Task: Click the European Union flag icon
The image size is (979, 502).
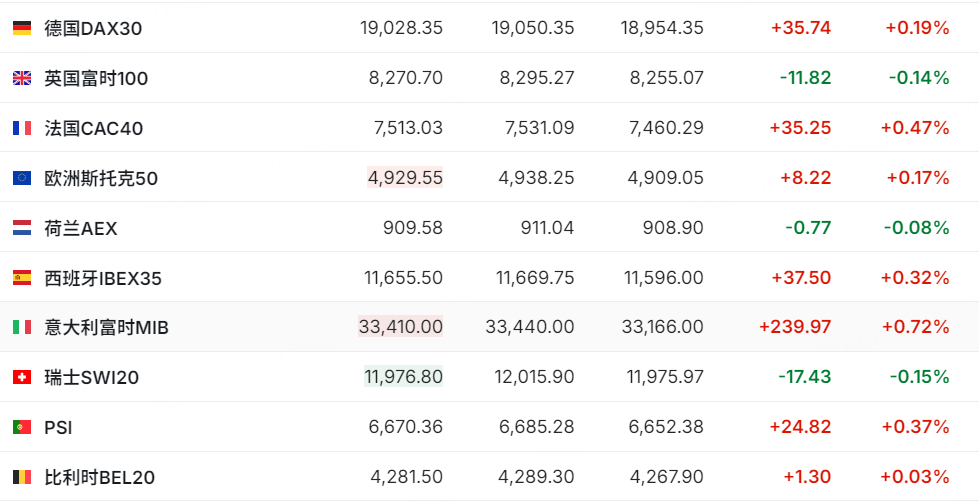Action: [x=21, y=178]
